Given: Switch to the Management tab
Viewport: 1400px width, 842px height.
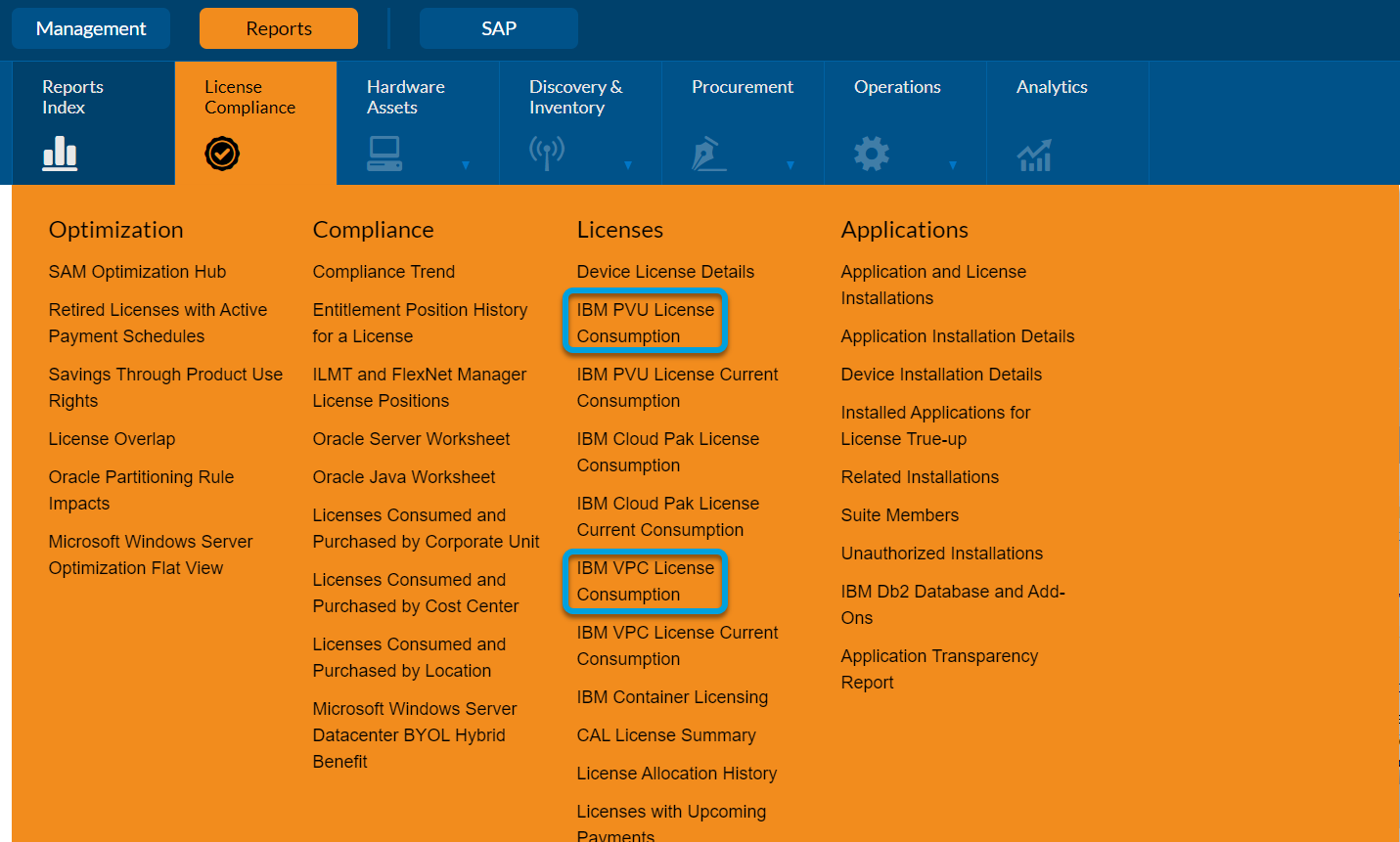Looking at the screenshot, I should pos(91,28).
